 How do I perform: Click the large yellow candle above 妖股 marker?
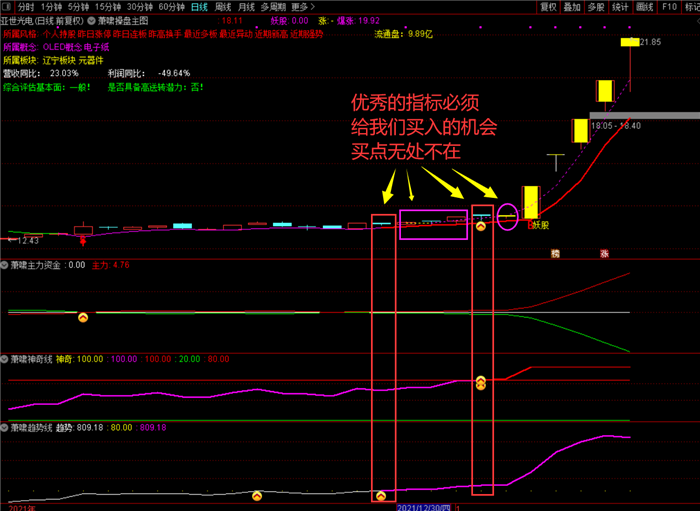coord(531,203)
